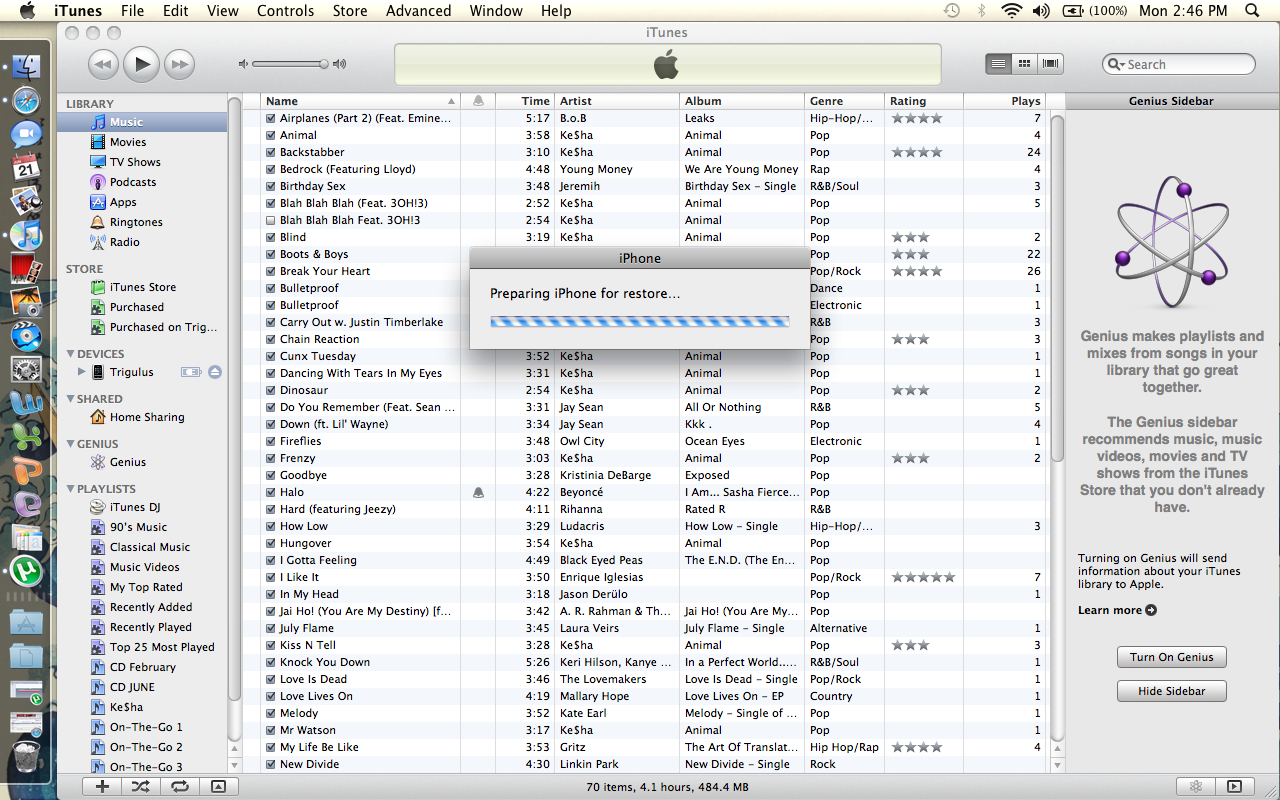Screen dimensions: 1280x800
Task: Open Finder from the Dock
Action: pyautogui.click(x=27, y=68)
